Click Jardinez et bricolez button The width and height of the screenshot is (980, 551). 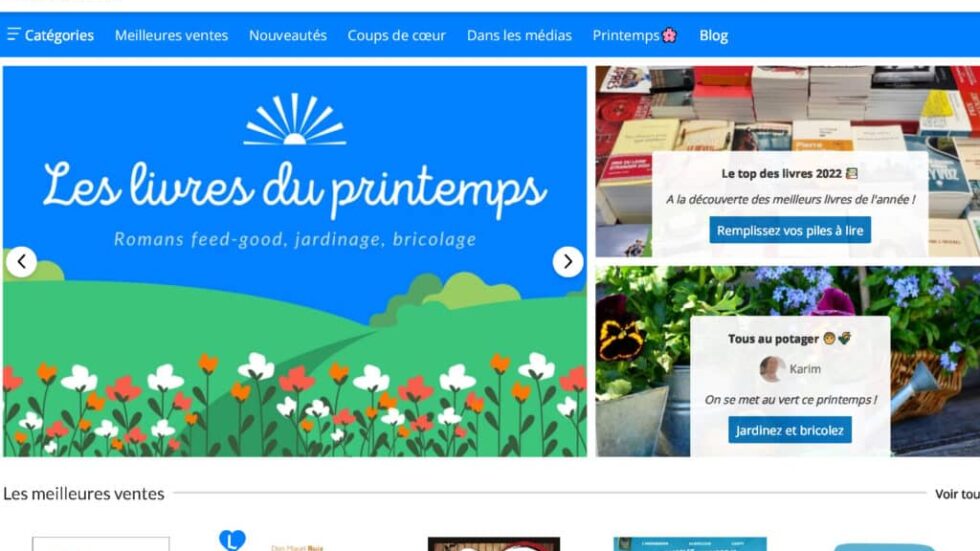click(x=789, y=430)
